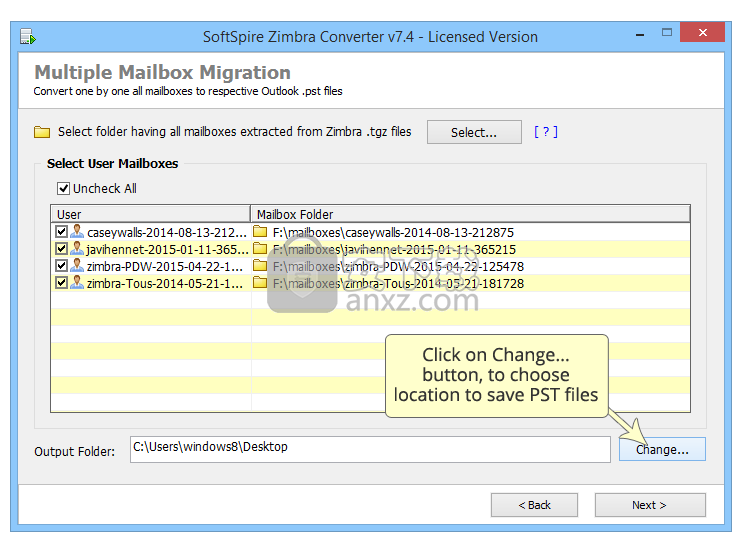The width and height of the screenshot is (750, 549).
Task: Sort by the User column header
Action: click(150, 214)
